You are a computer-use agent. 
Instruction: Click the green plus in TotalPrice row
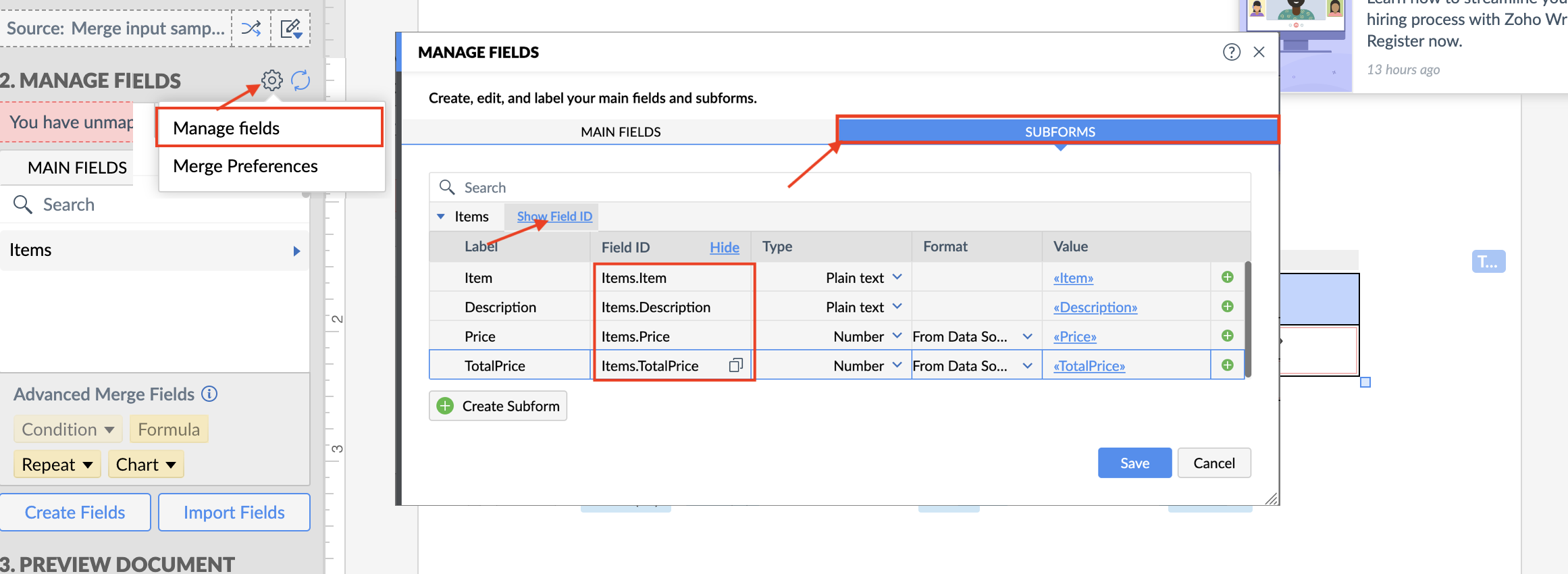pos(1227,365)
